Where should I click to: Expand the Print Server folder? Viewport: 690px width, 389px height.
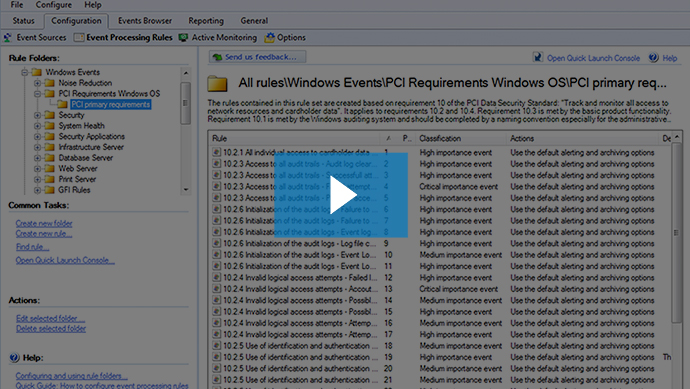click(x=37, y=180)
